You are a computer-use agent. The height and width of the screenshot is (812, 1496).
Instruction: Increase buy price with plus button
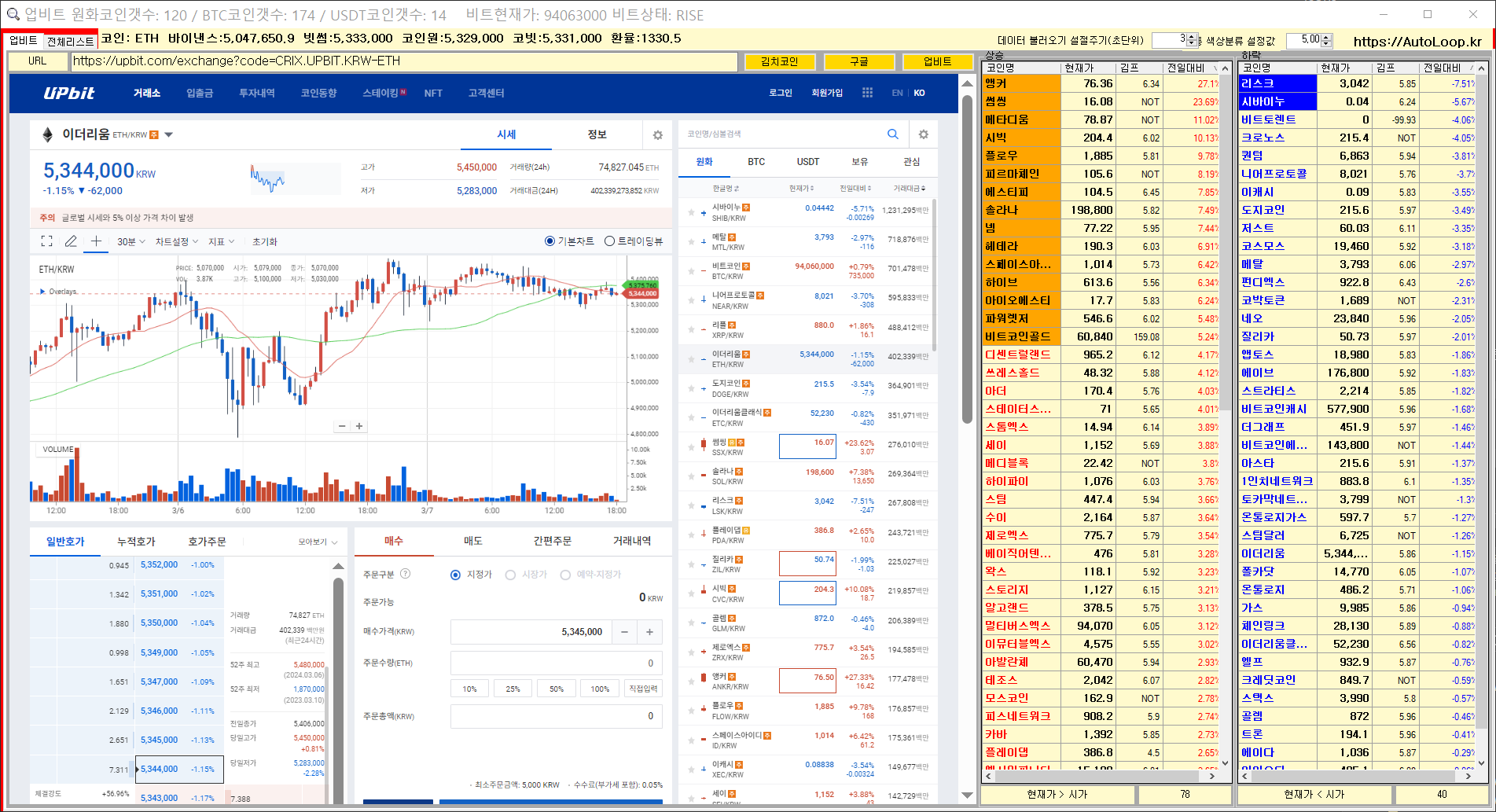pyautogui.click(x=650, y=632)
